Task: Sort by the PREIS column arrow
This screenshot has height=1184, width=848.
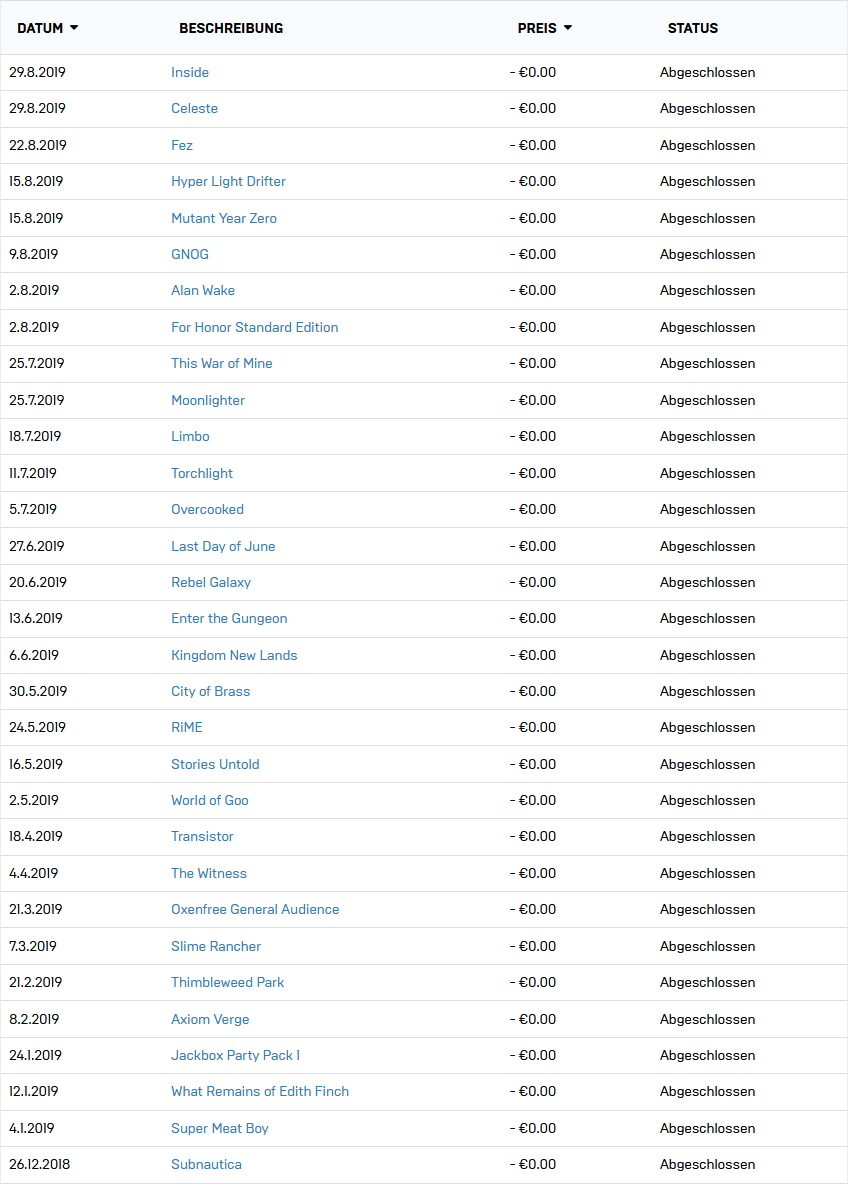Action: [568, 28]
